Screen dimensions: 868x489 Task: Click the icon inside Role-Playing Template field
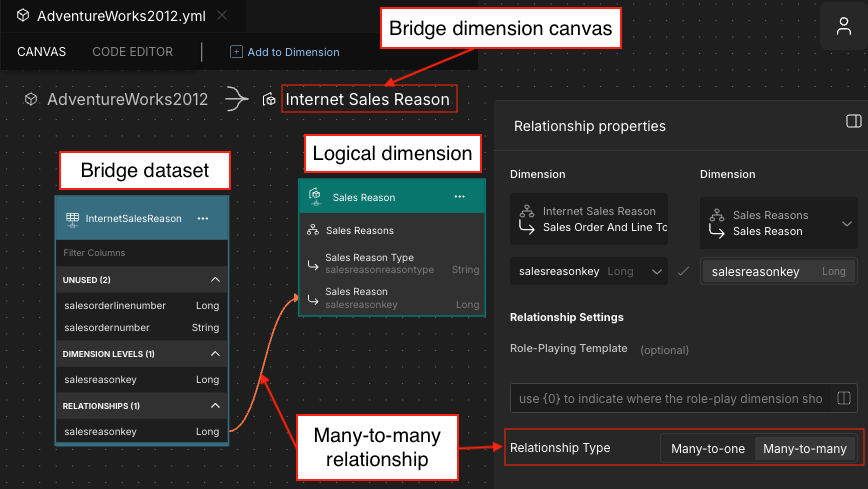[x=844, y=398]
